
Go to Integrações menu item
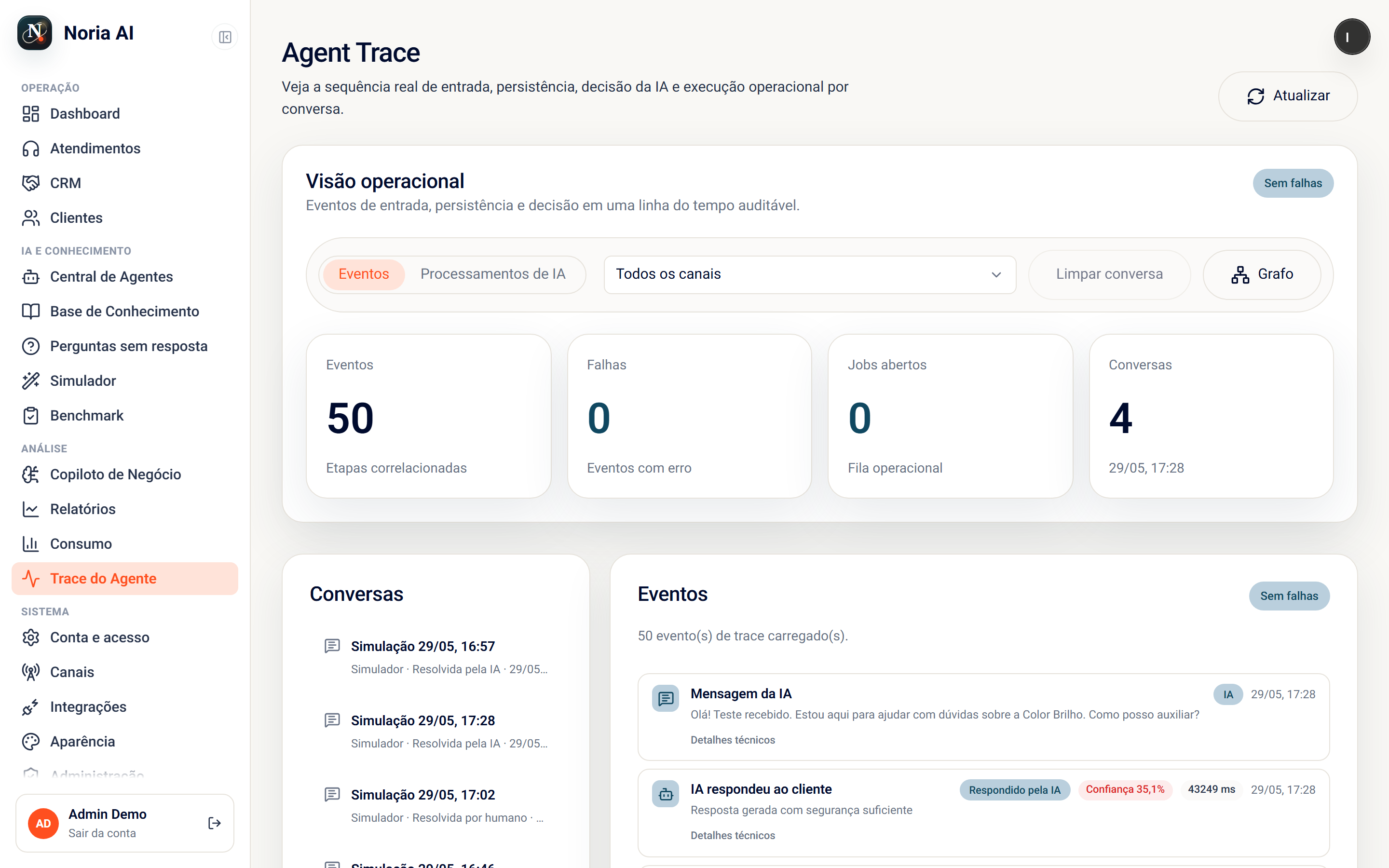124,707
